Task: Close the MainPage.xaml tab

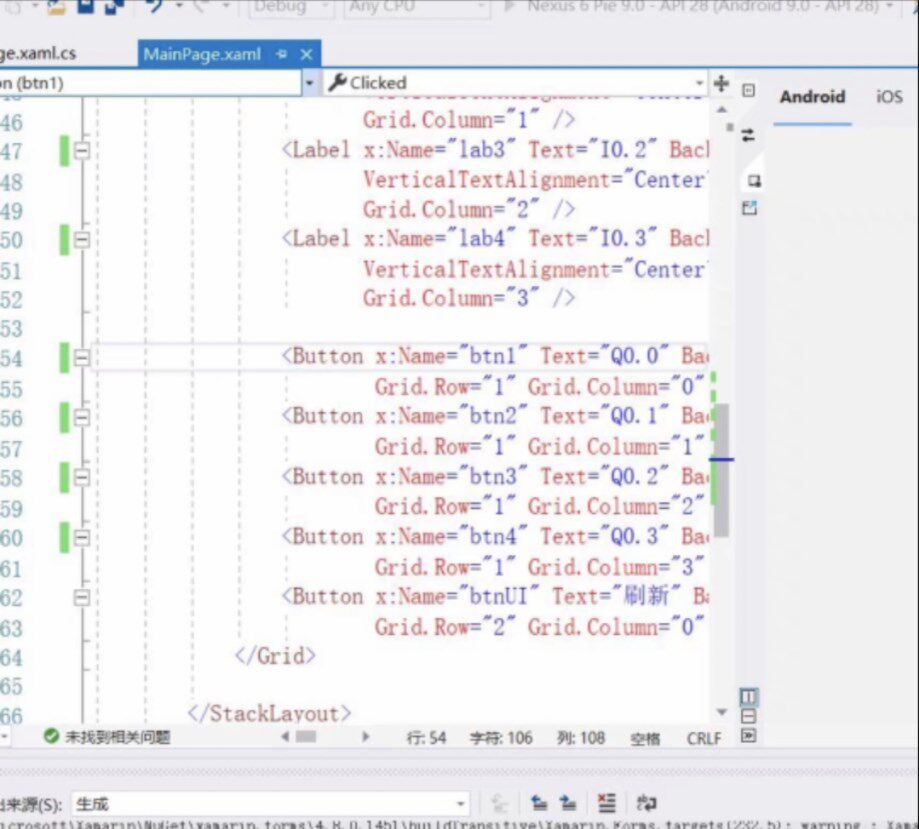Action: coord(306,55)
